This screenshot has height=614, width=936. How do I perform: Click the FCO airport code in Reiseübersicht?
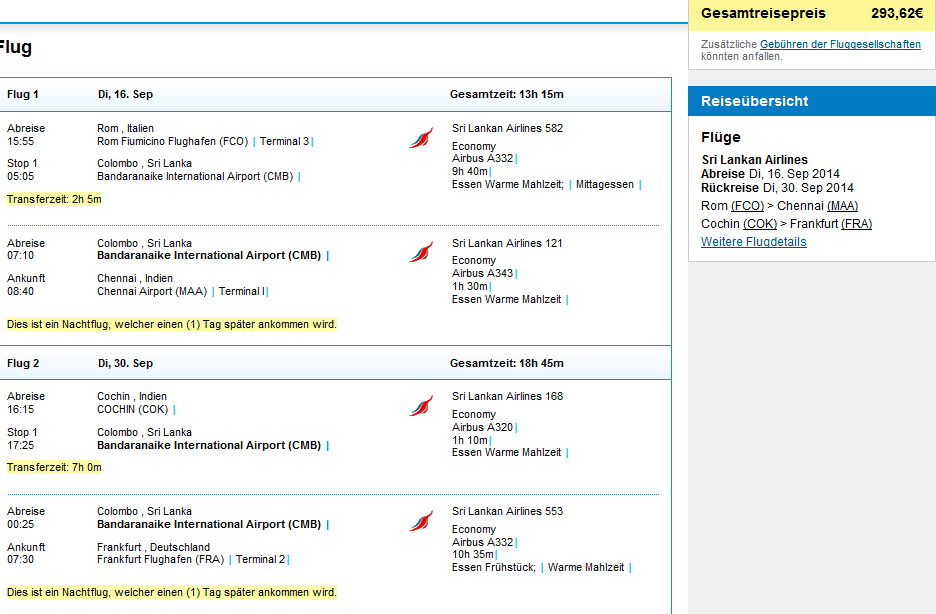(747, 206)
